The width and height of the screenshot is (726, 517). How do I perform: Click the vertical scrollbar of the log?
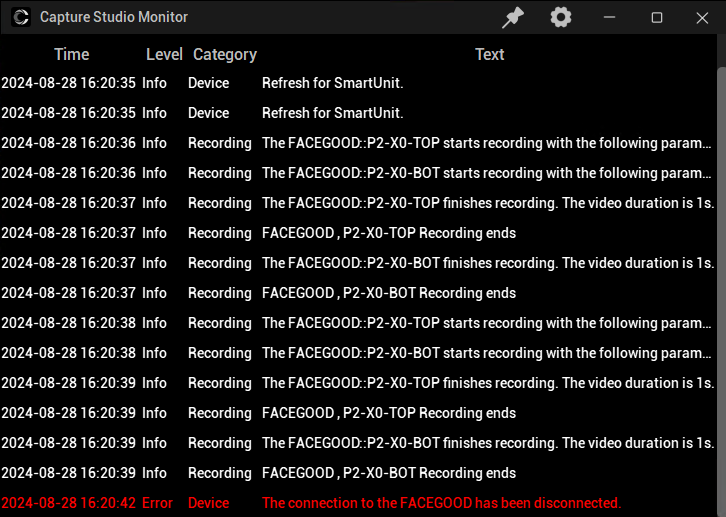point(721,292)
